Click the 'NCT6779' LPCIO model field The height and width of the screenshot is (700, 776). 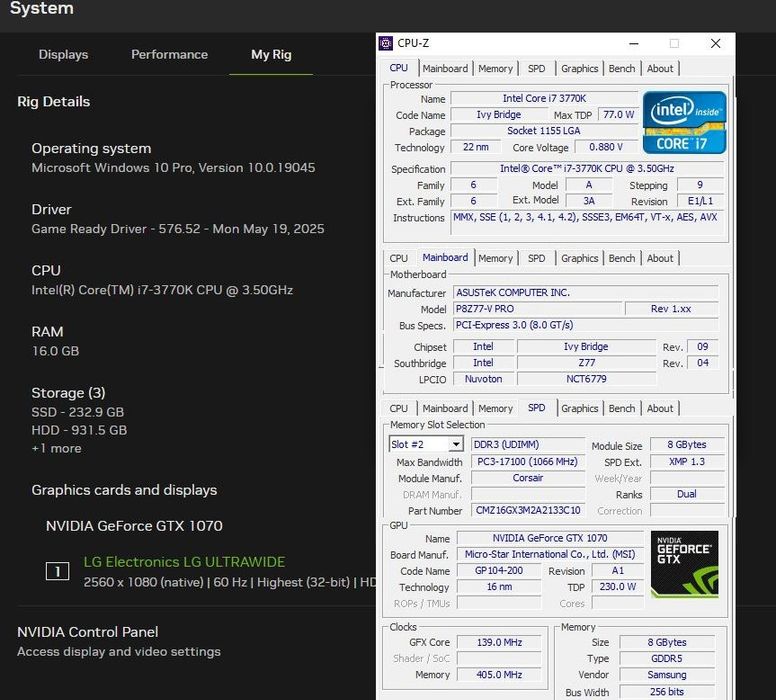point(586,379)
